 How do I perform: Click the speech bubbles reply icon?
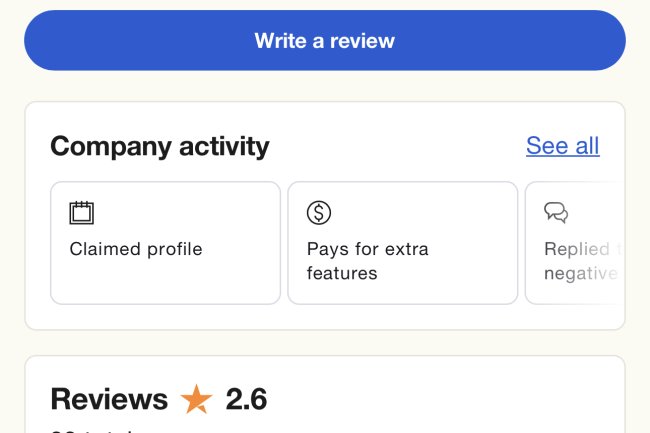coord(555,212)
